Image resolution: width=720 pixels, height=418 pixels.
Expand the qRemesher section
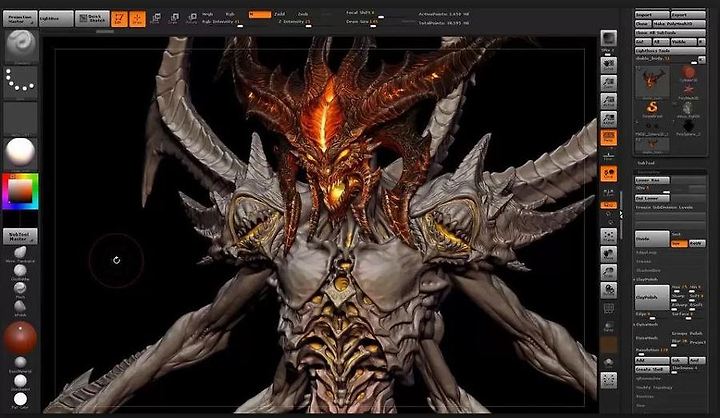click(x=648, y=378)
